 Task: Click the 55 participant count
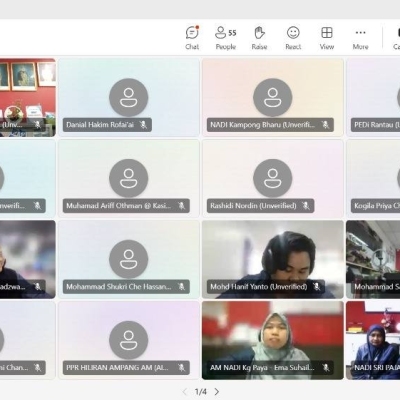tap(232, 33)
